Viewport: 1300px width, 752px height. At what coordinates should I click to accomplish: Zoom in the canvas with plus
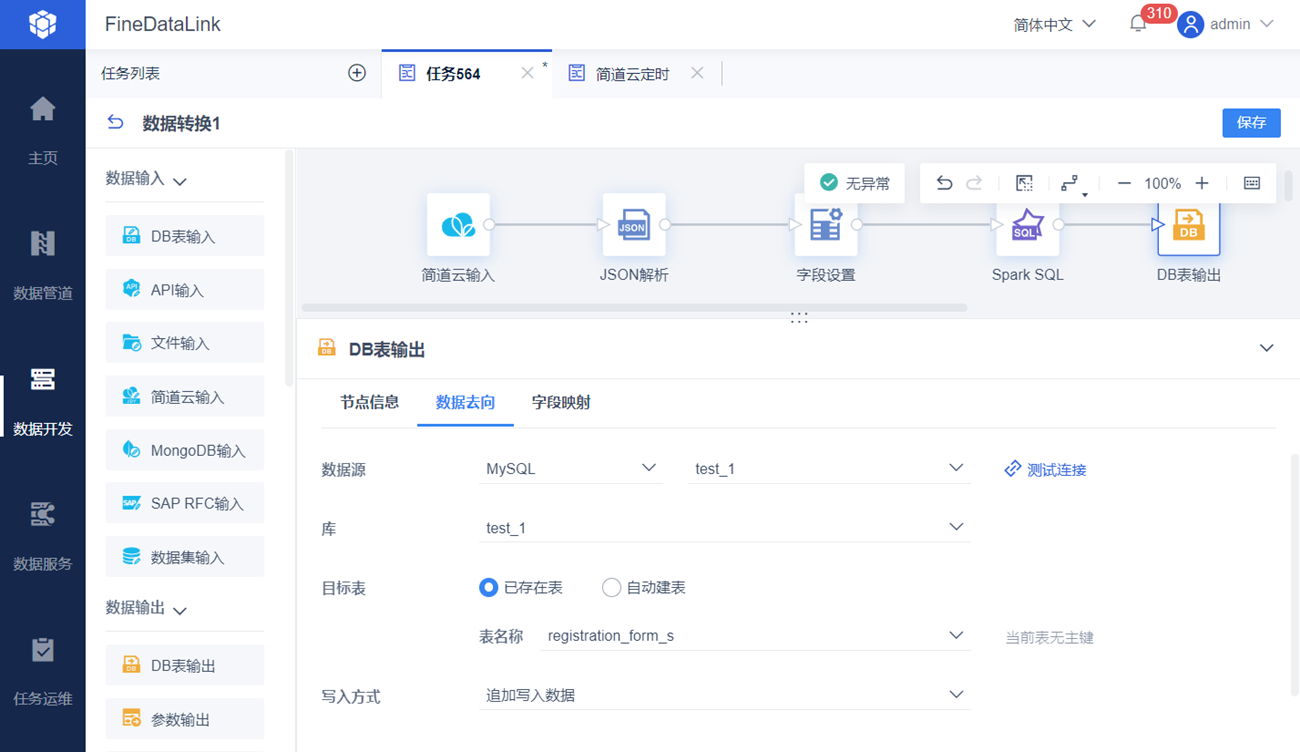coord(1202,183)
